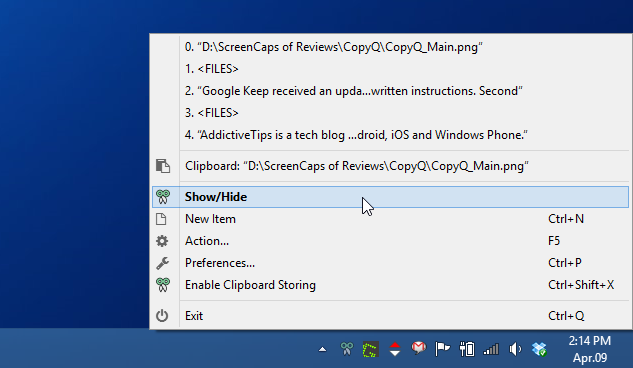The image size is (633, 368).
Task: Toggle main window with Show/Hide
Action: click(390, 197)
